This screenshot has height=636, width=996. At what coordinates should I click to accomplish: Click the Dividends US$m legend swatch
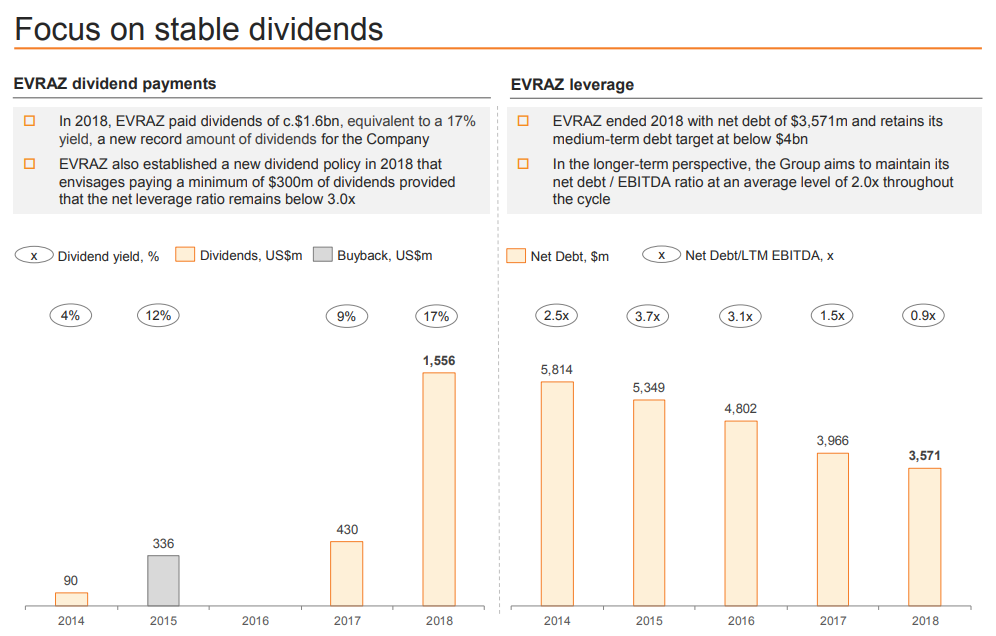pos(185,255)
